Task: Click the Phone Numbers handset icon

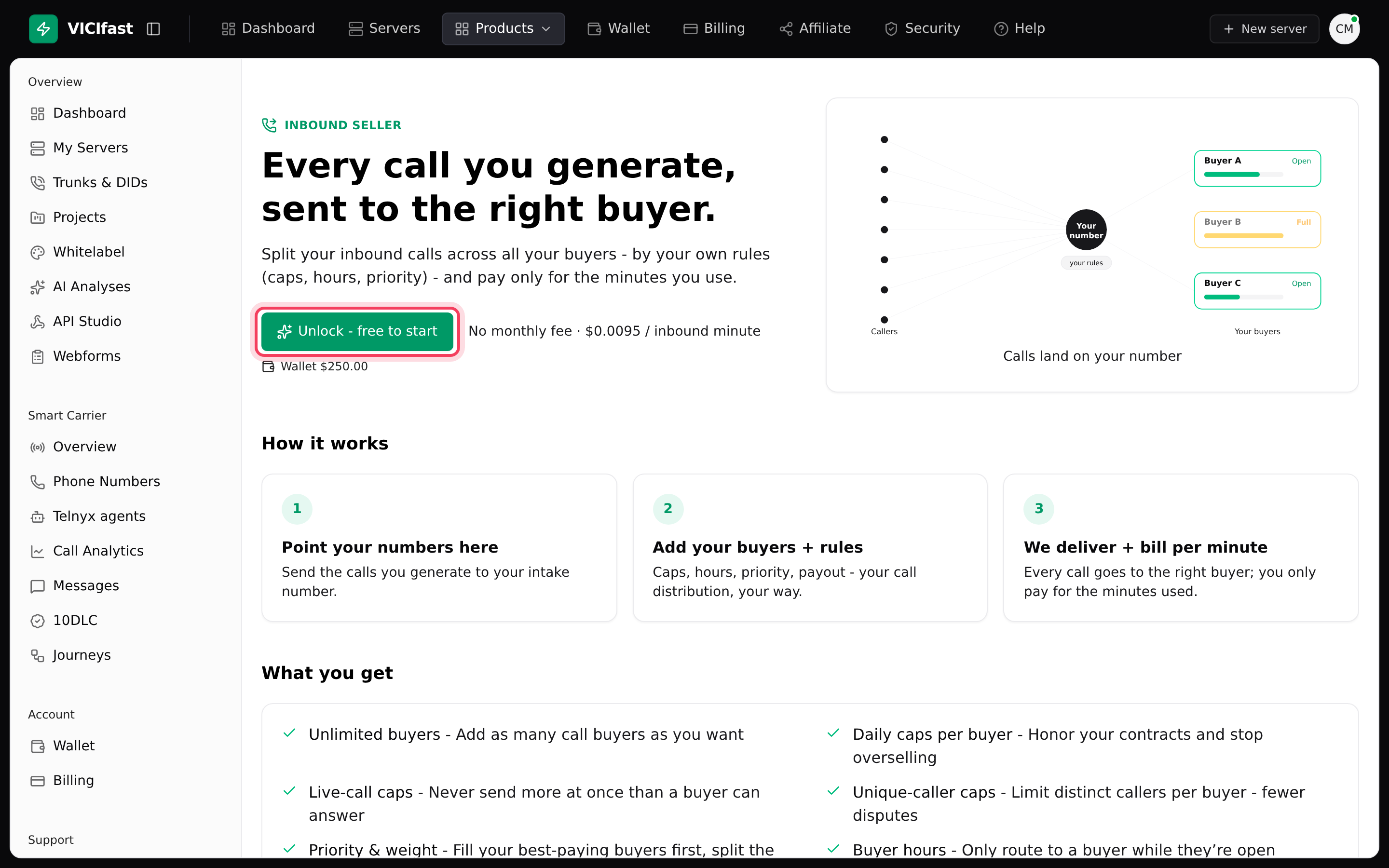Action: click(37, 482)
